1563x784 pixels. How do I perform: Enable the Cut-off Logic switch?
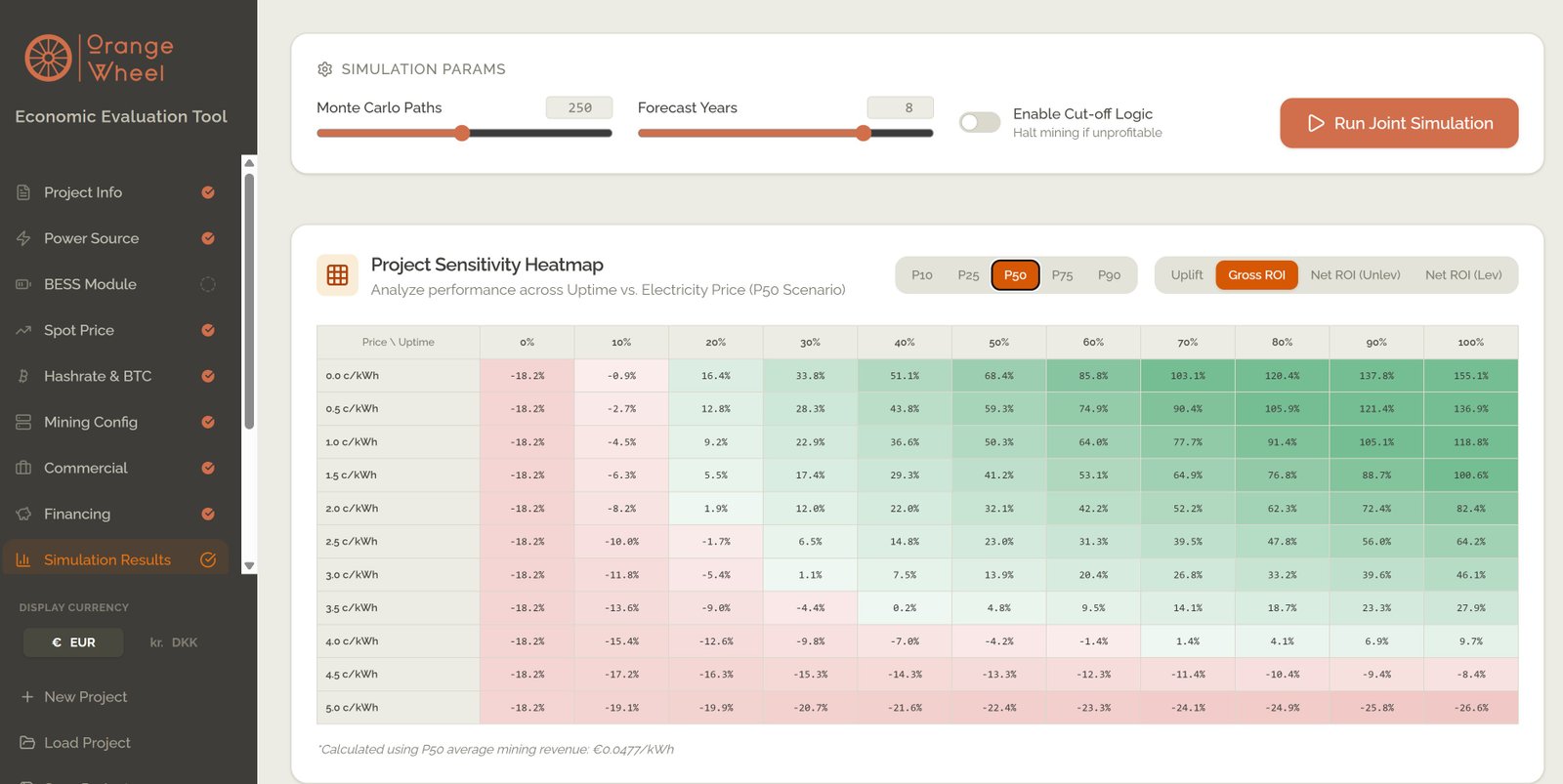click(x=980, y=122)
